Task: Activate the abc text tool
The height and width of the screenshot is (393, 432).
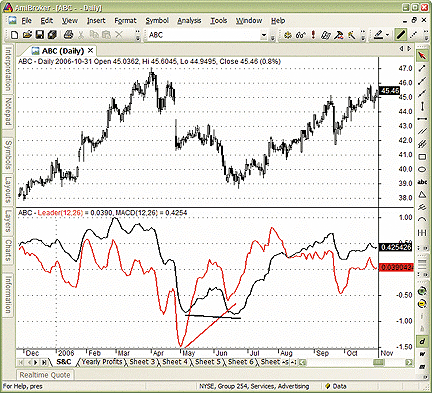Action: point(422,182)
